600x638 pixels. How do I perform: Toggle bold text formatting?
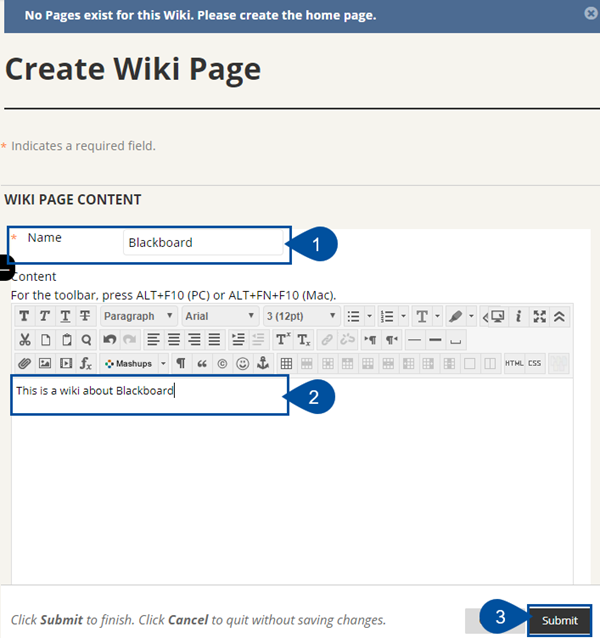coord(24,316)
